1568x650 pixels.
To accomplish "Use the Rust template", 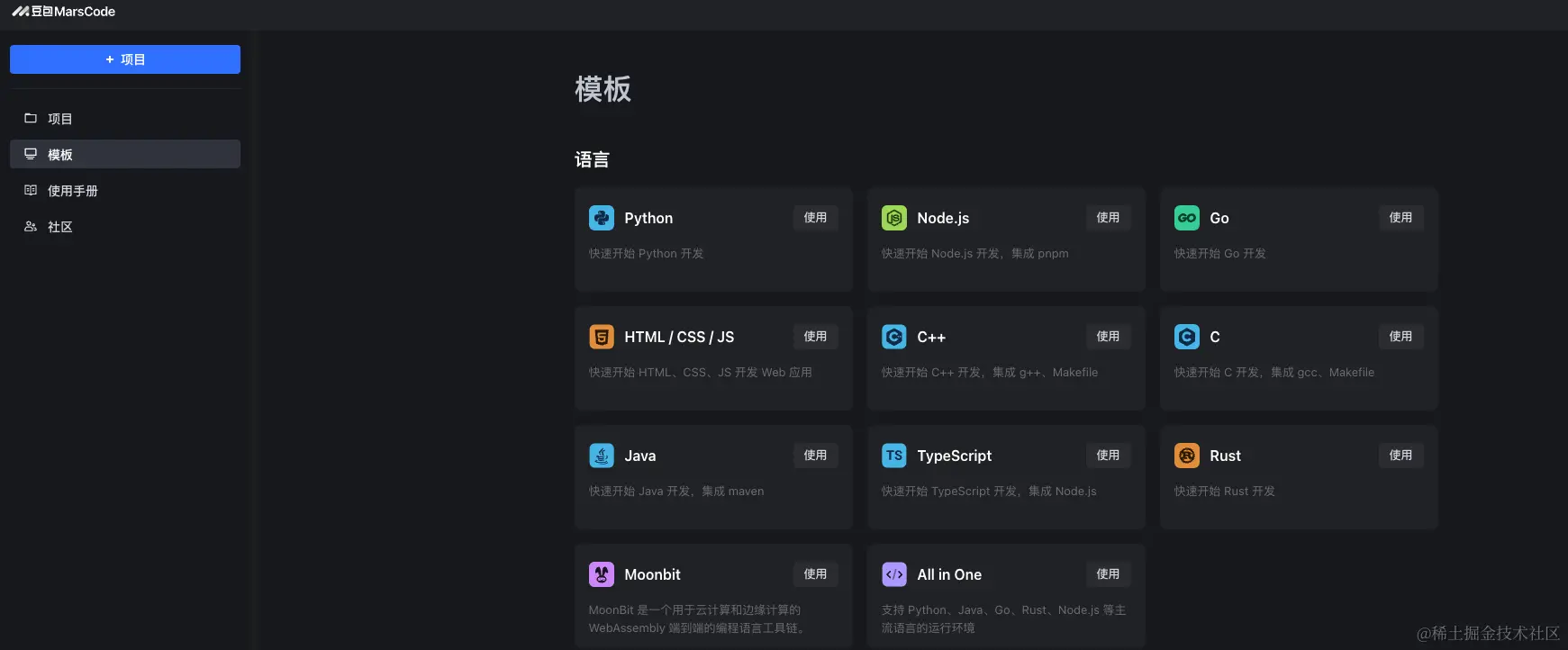I will [x=1400, y=456].
